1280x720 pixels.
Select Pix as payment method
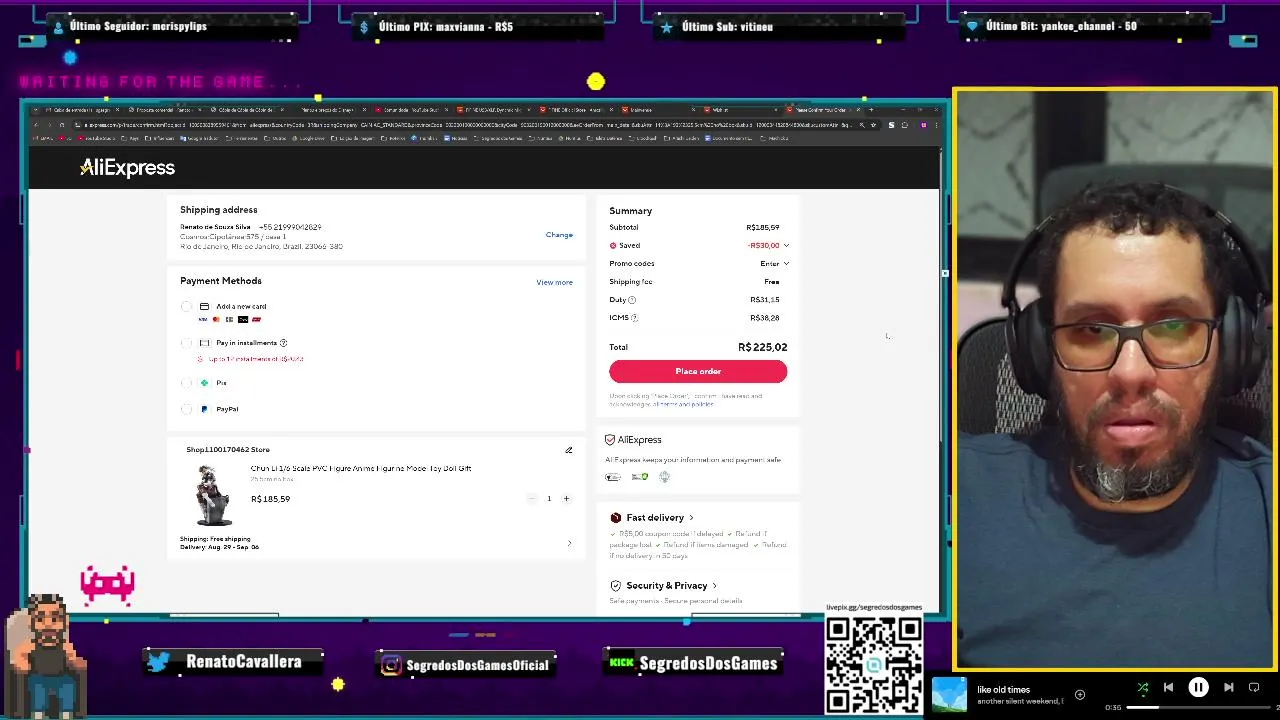click(x=186, y=383)
